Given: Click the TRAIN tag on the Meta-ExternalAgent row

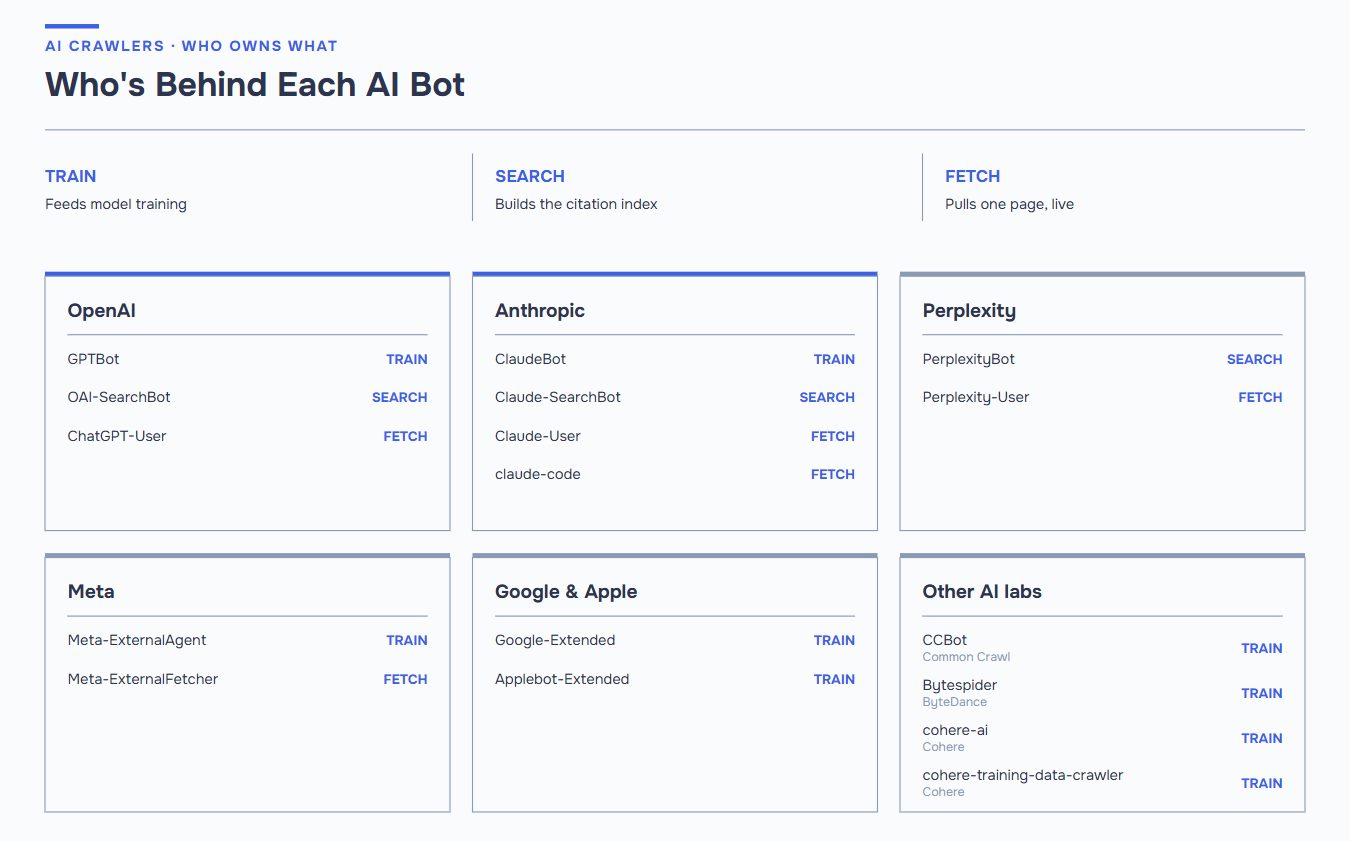Looking at the screenshot, I should tap(407, 640).
